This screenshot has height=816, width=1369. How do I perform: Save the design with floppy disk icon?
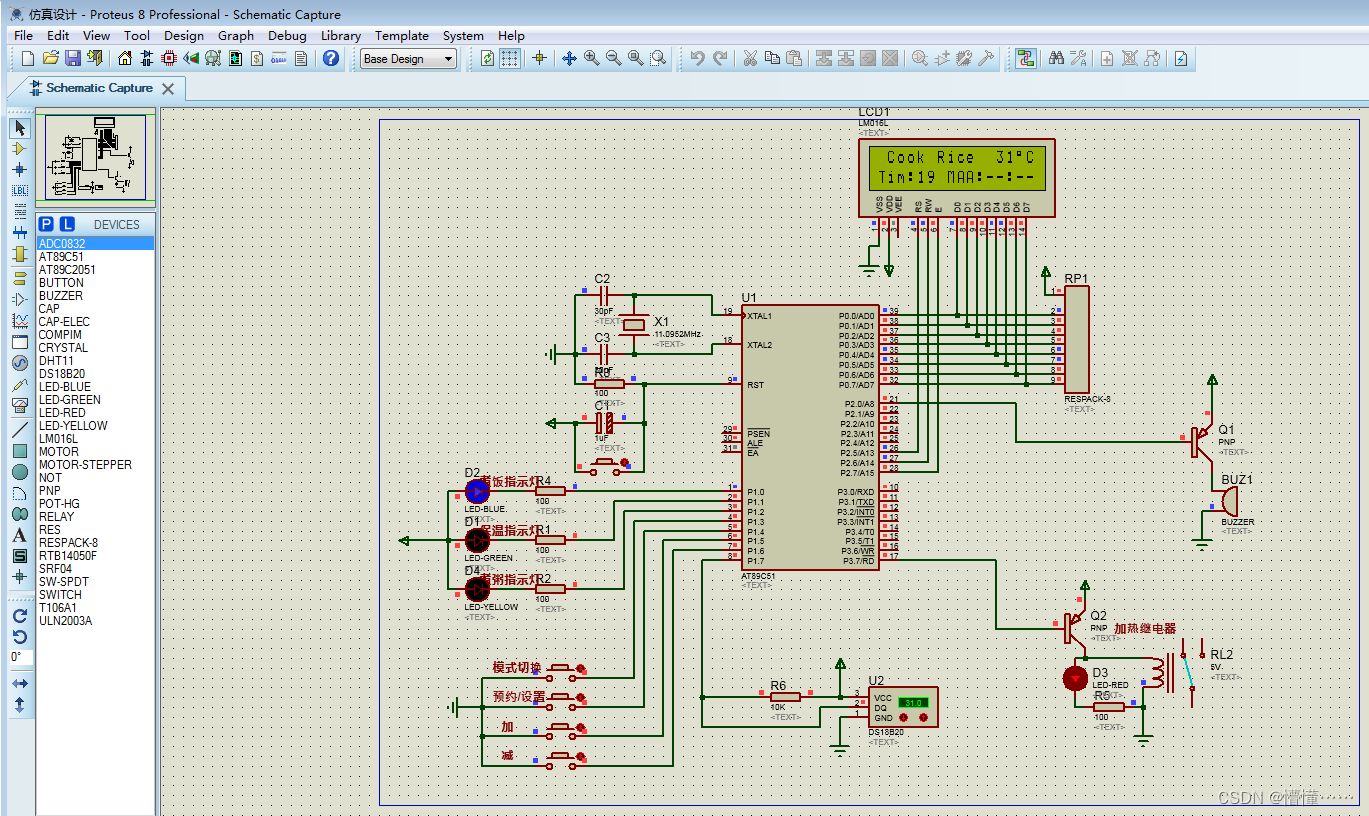click(73, 59)
